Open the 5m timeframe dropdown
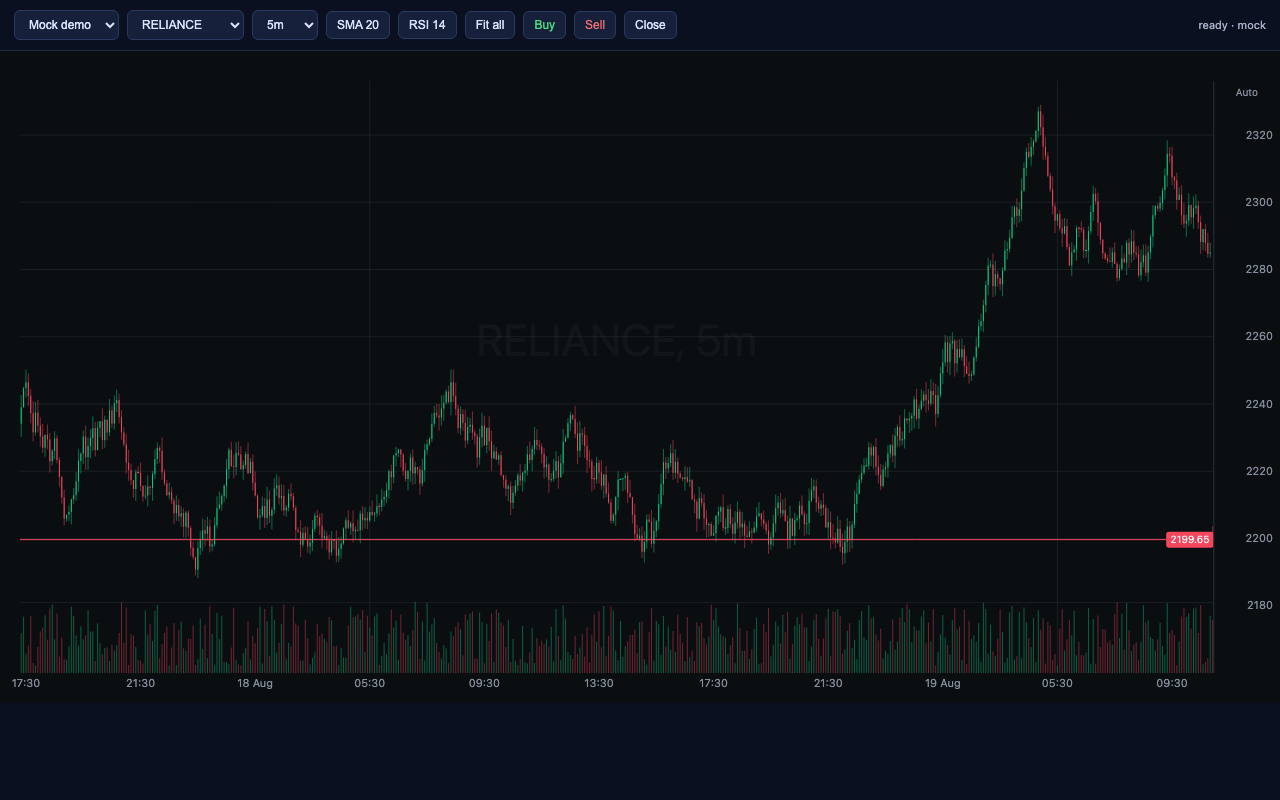 (285, 25)
